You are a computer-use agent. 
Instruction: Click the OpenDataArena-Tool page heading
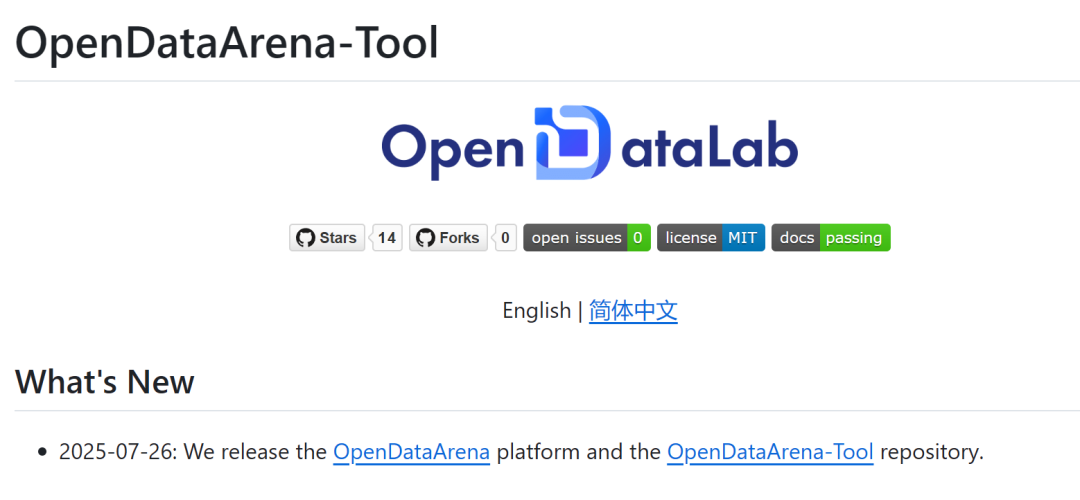point(227,43)
